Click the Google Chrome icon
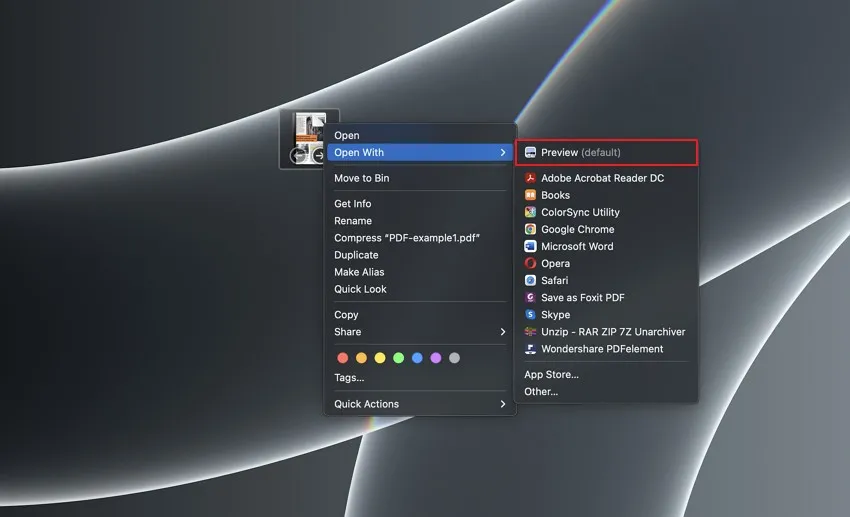This screenshot has width=850, height=517. 530,229
